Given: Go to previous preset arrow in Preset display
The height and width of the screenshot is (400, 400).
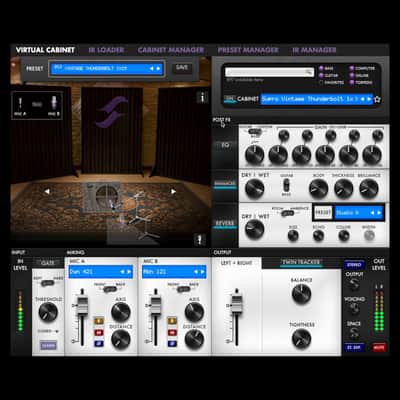Looking at the screenshot, I should [152, 69].
